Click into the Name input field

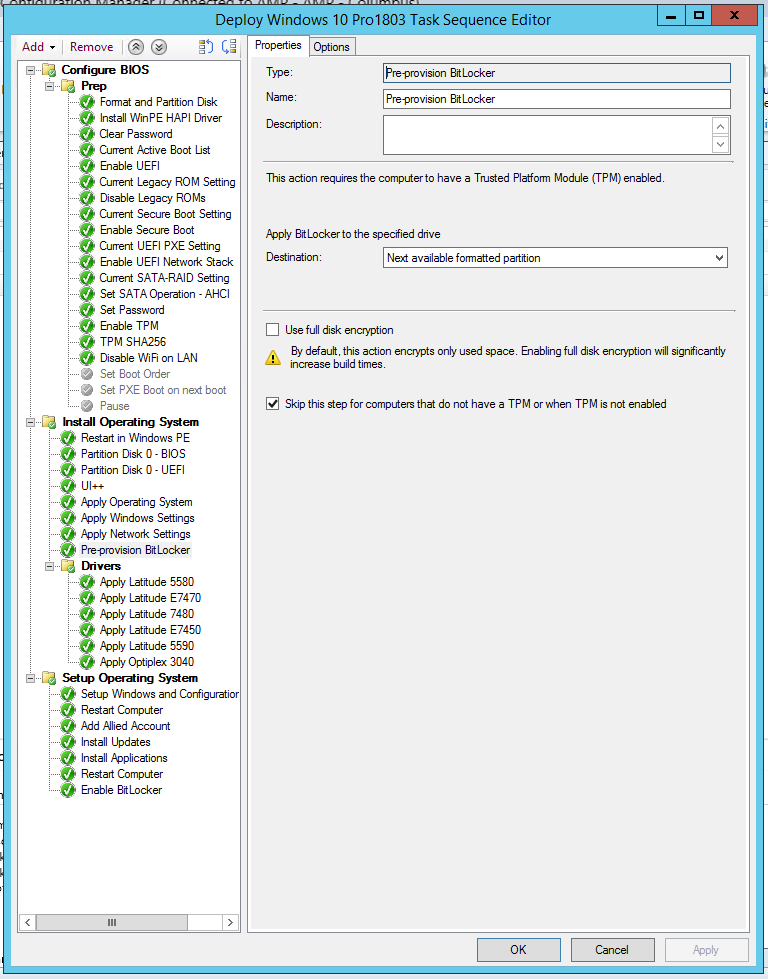pos(556,99)
